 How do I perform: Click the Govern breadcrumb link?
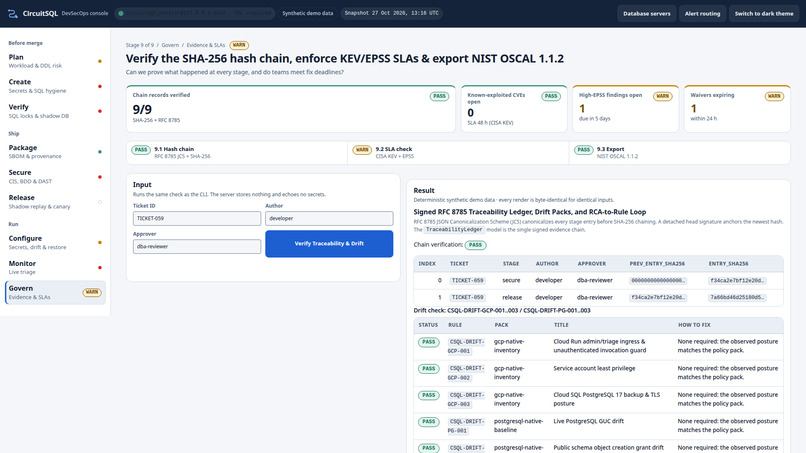[x=170, y=45]
